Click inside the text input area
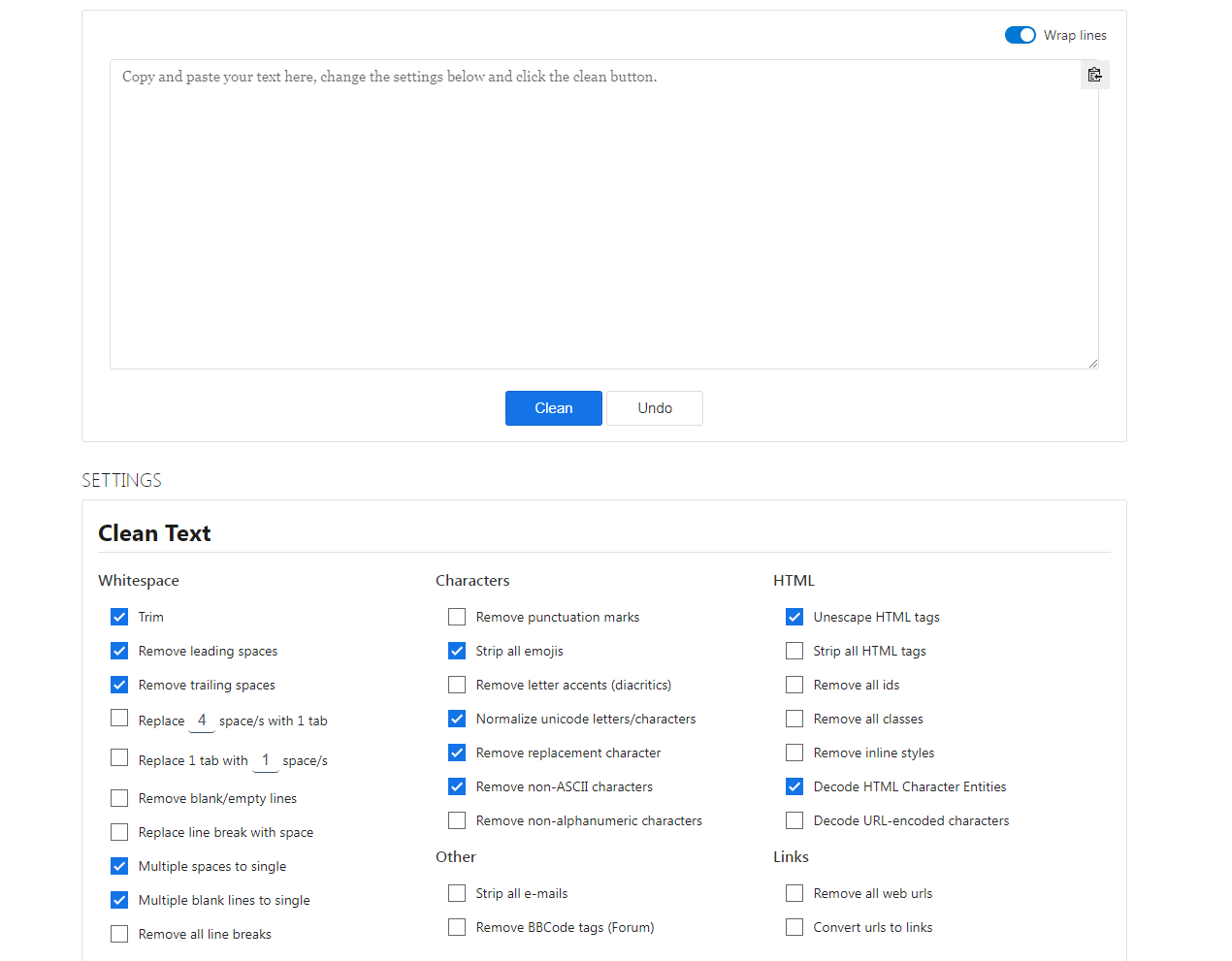Viewport: 1232px width, 961px height. pyautogui.click(x=601, y=213)
